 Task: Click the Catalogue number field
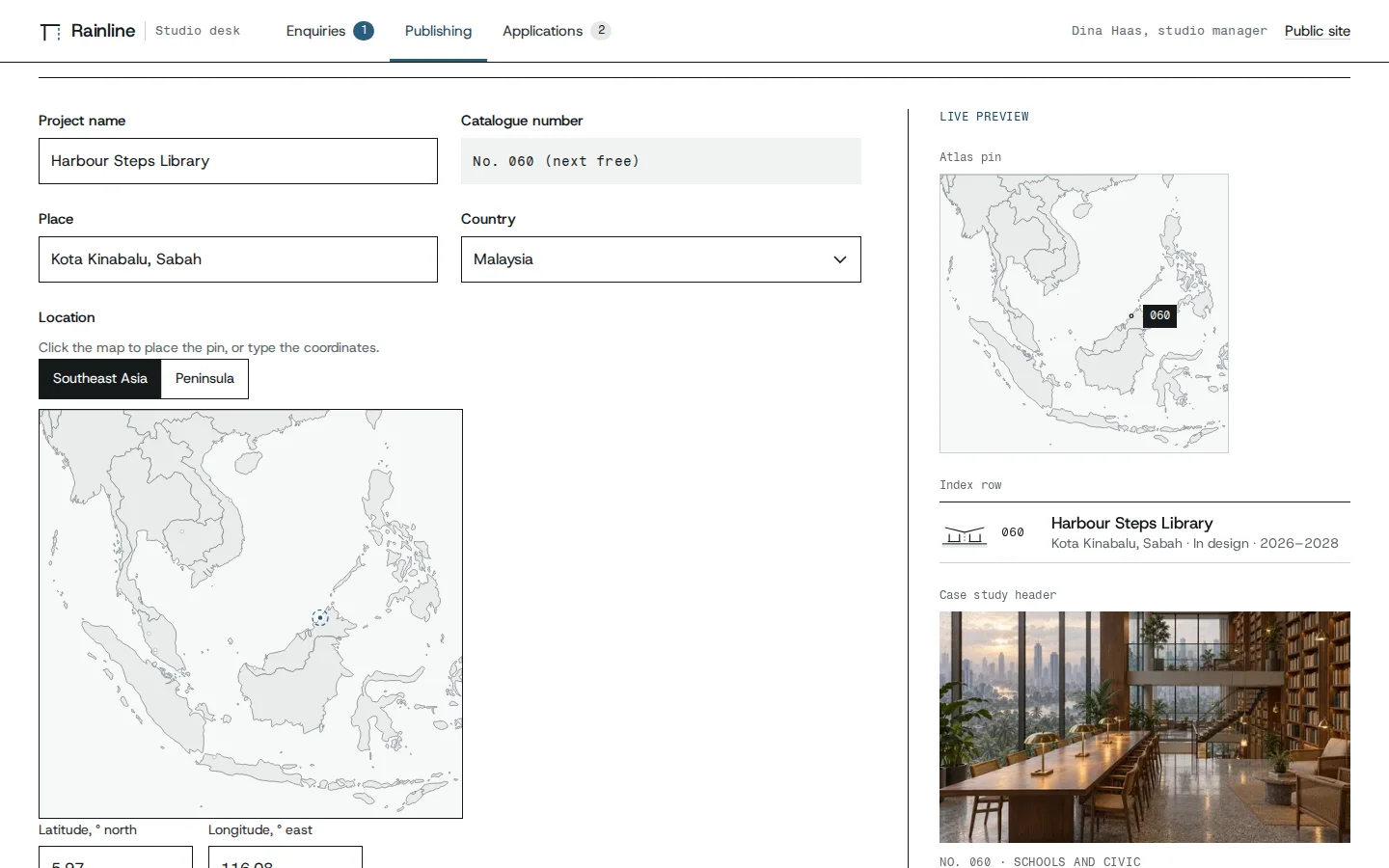point(661,161)
